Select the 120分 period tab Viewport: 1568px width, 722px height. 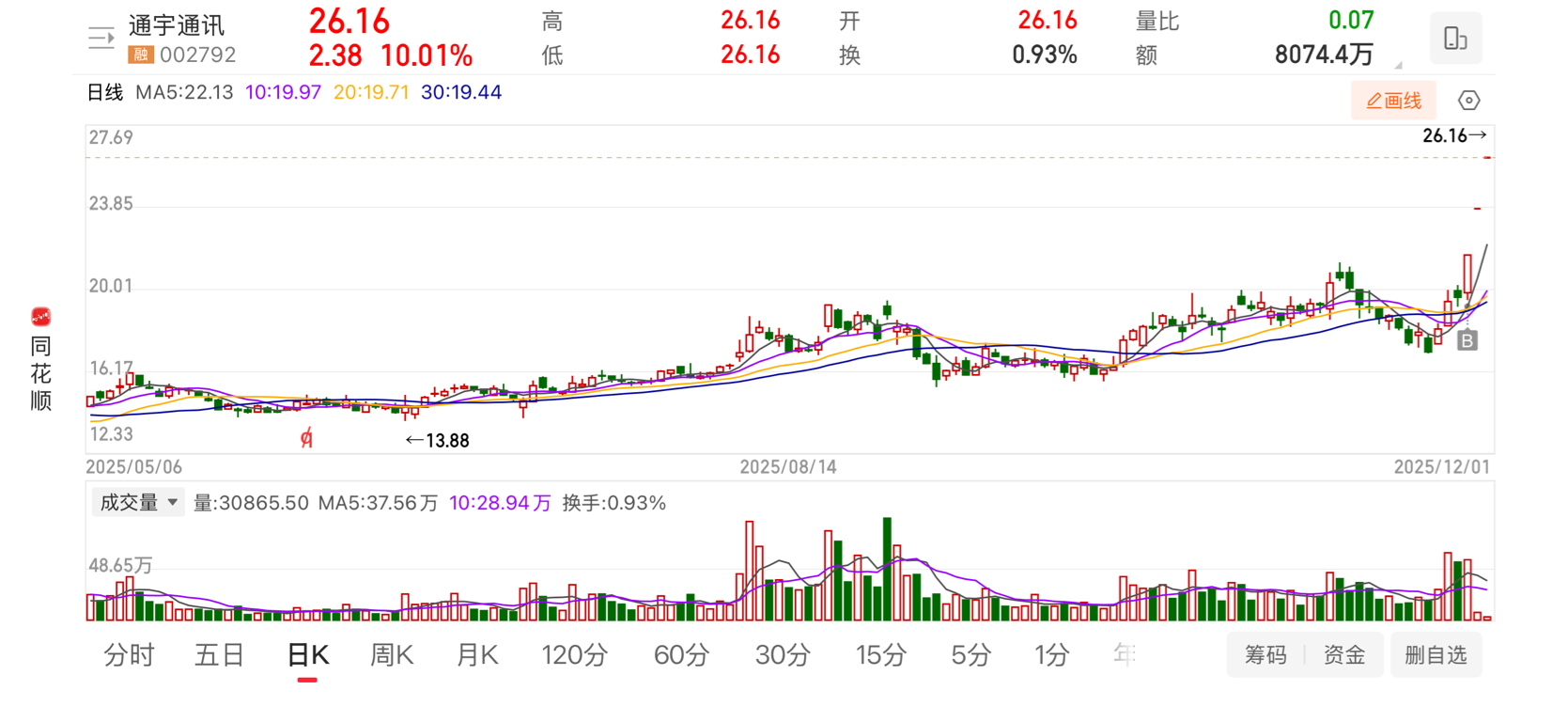[575, 655]
